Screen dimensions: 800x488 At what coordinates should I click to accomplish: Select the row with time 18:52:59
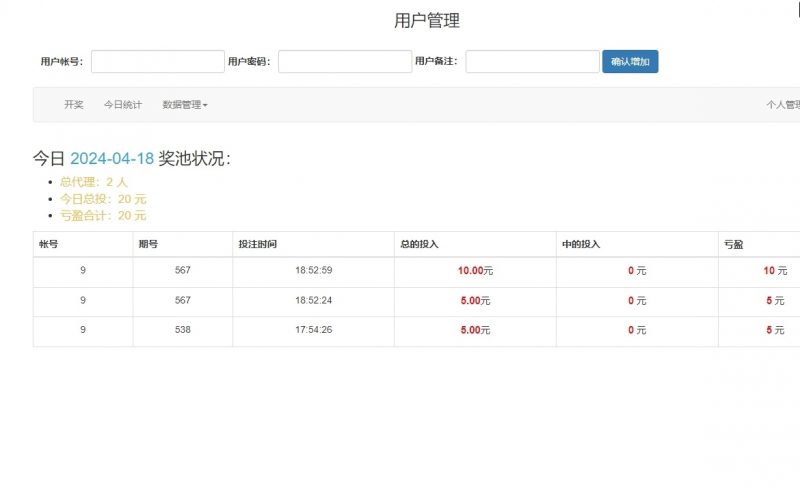coord(313,271)
